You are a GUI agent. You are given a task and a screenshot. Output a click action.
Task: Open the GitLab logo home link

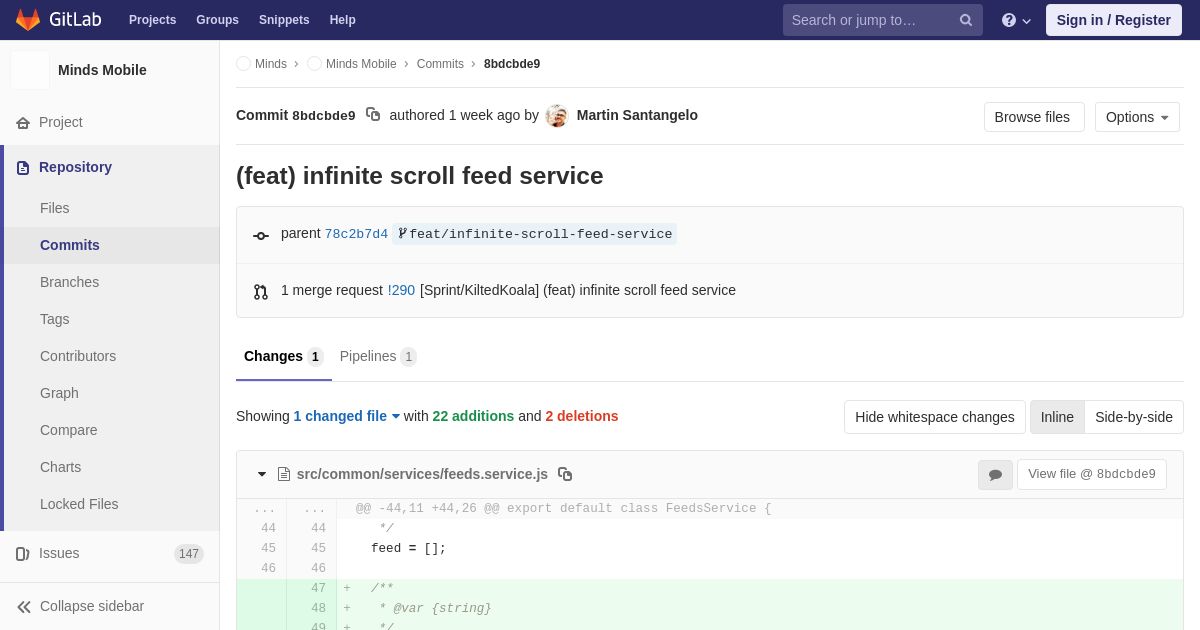(58, 20)
